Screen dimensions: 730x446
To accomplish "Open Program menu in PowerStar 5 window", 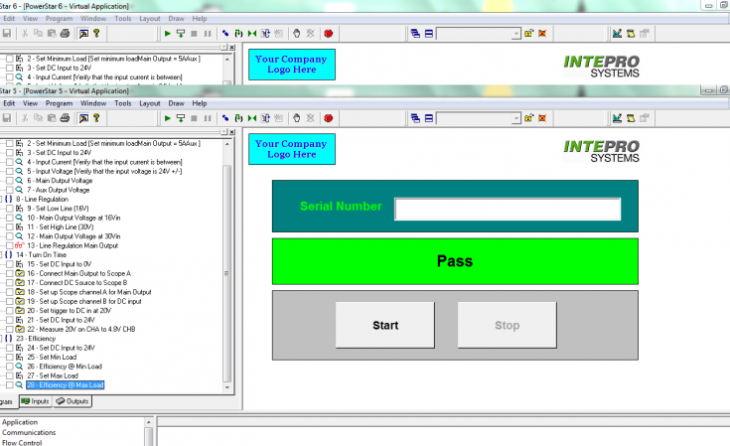I will (x=59, y=103).
